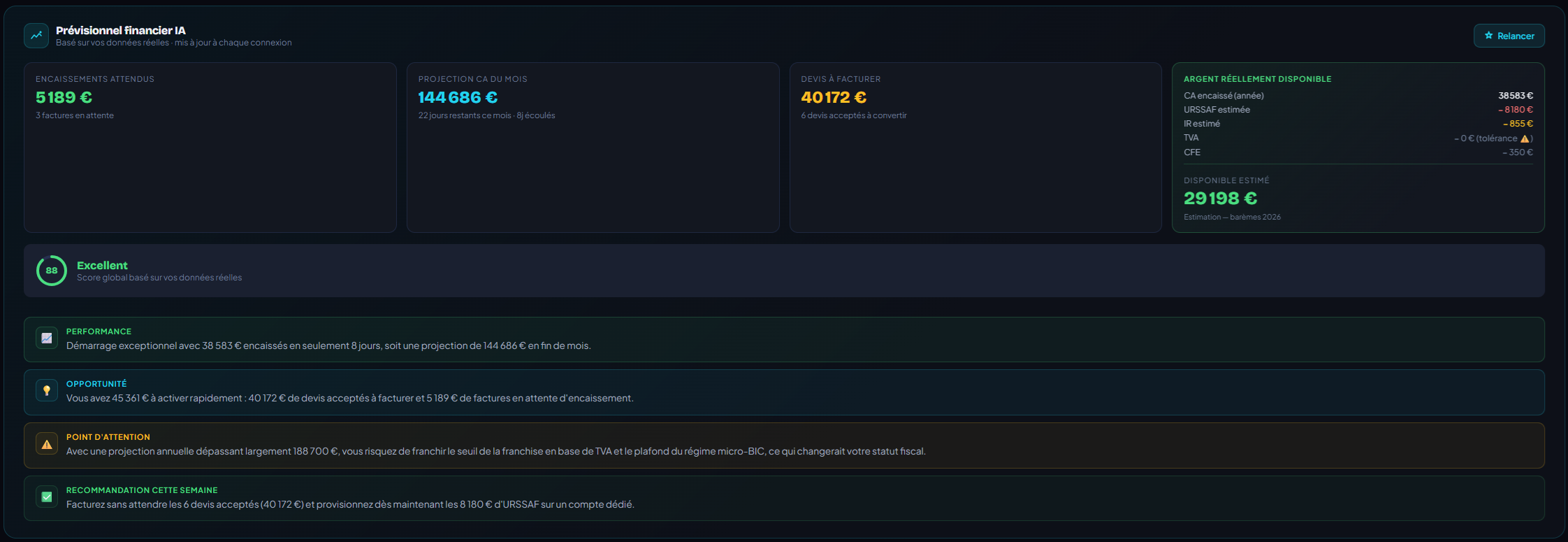The width and height of the screenshot is (1568, 542).
Task: Click the CA encaissé (année) row
Action: click(1358, 96)
